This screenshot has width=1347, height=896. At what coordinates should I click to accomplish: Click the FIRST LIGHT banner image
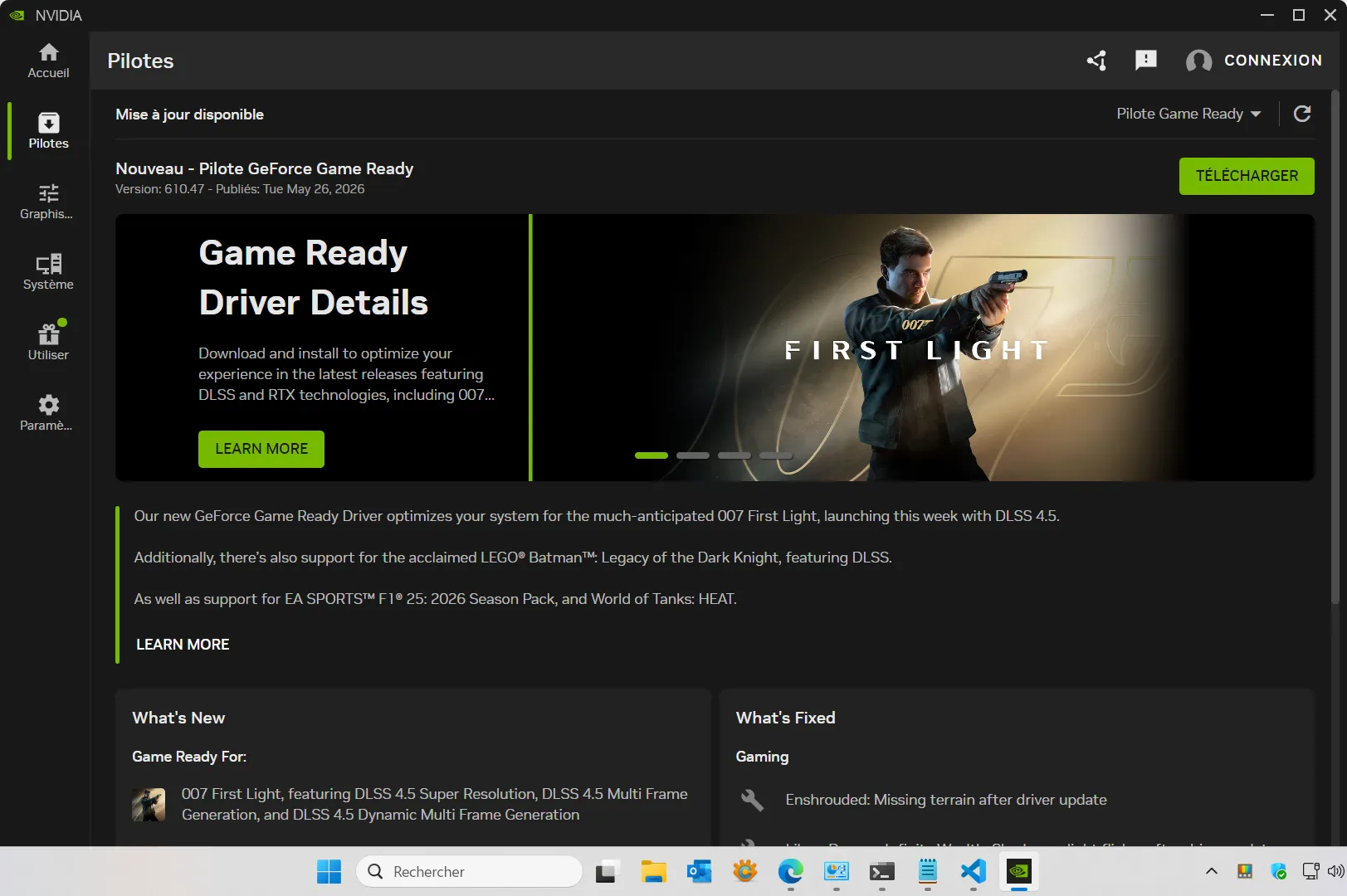coord(923,348)
